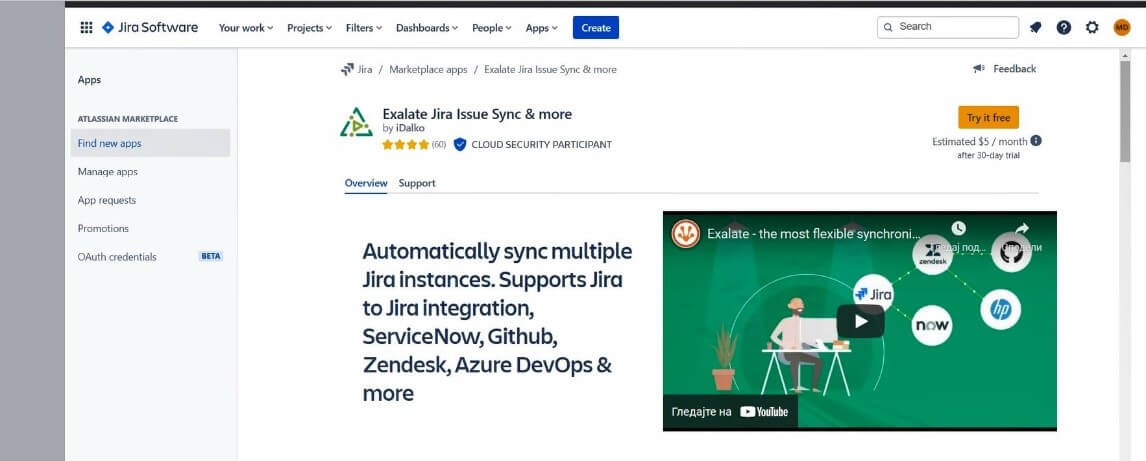Click the ATLASSIAN MARKETPLACE heading
The image size is (1146, 461).
(128, 119)
